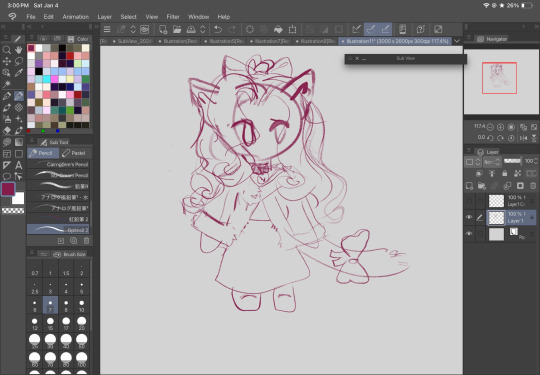
Task: Toggle visibility eye of Layer 1
Action: (x=469, y=217)
